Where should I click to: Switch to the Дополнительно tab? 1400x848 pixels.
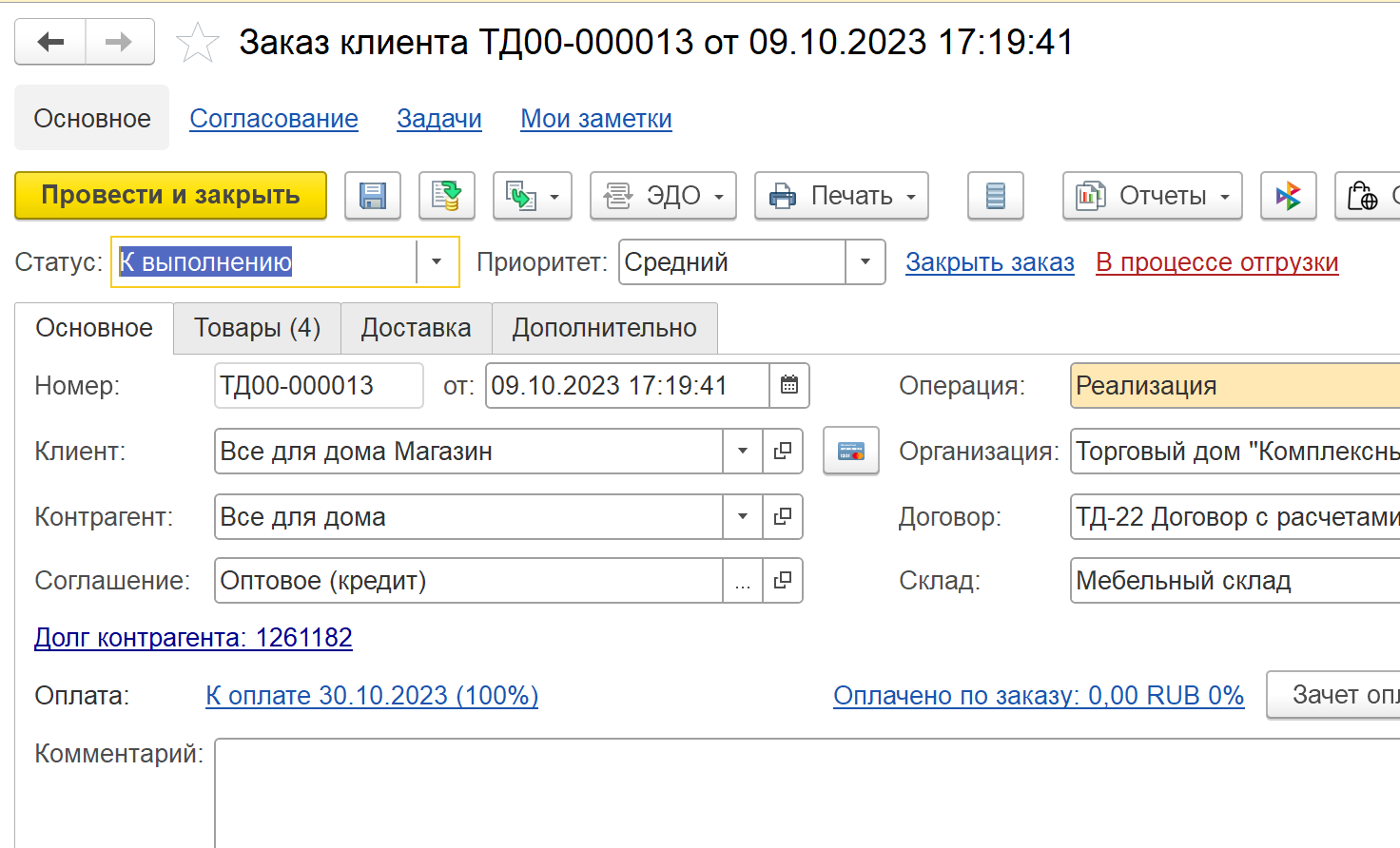click(x=605, y=328)
